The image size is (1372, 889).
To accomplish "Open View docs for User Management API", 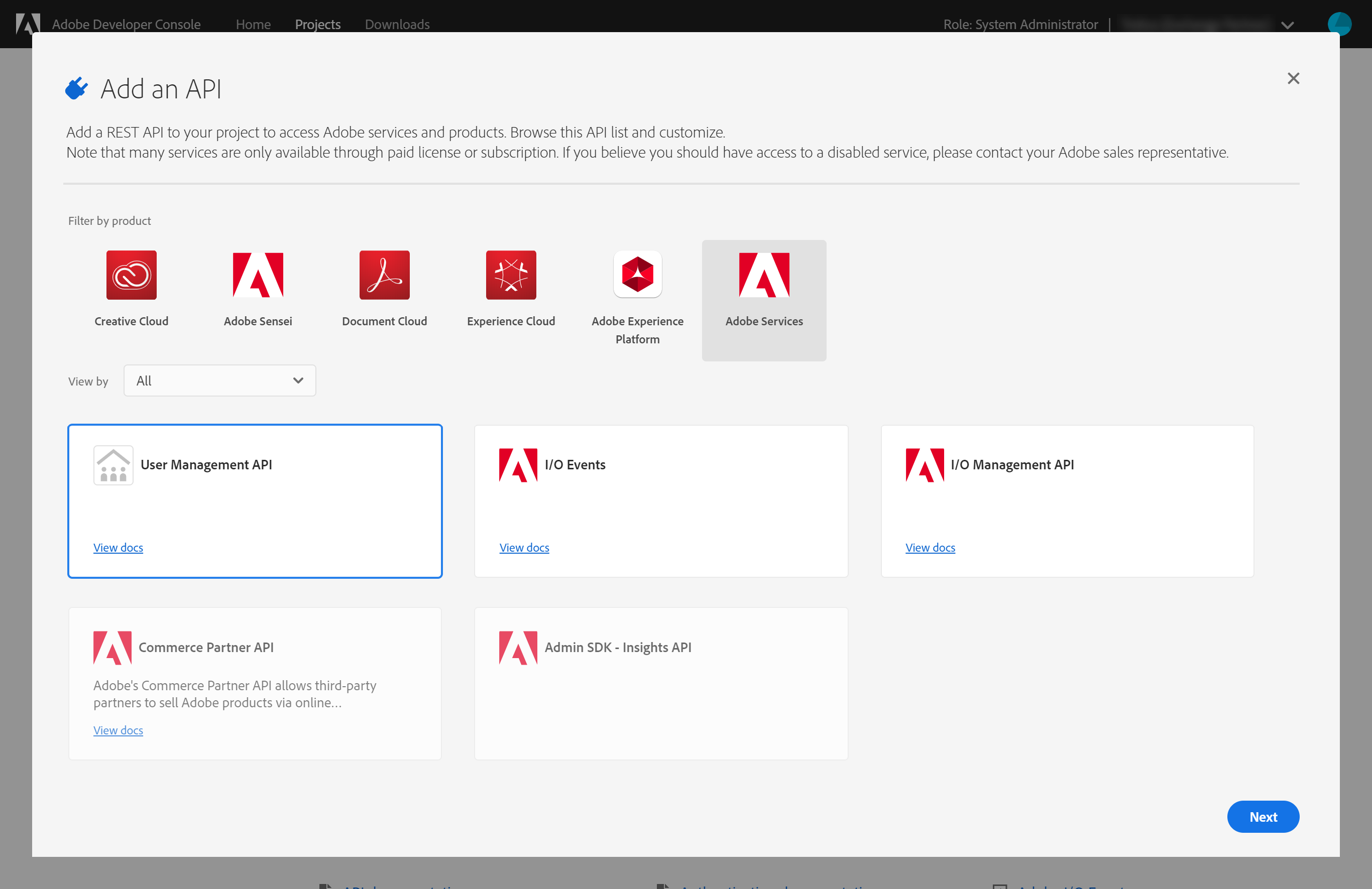I will point(118,547).
